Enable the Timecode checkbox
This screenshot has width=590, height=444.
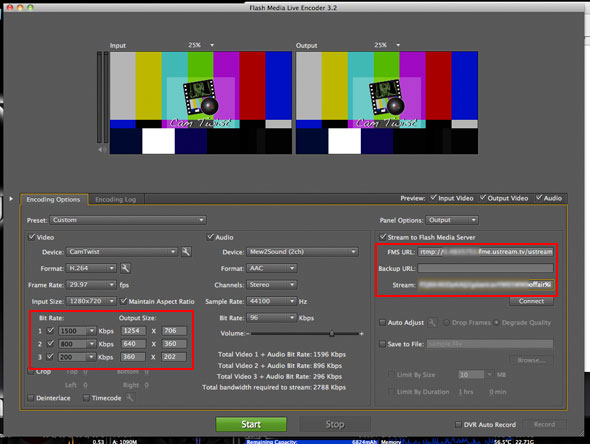point(86,398)
